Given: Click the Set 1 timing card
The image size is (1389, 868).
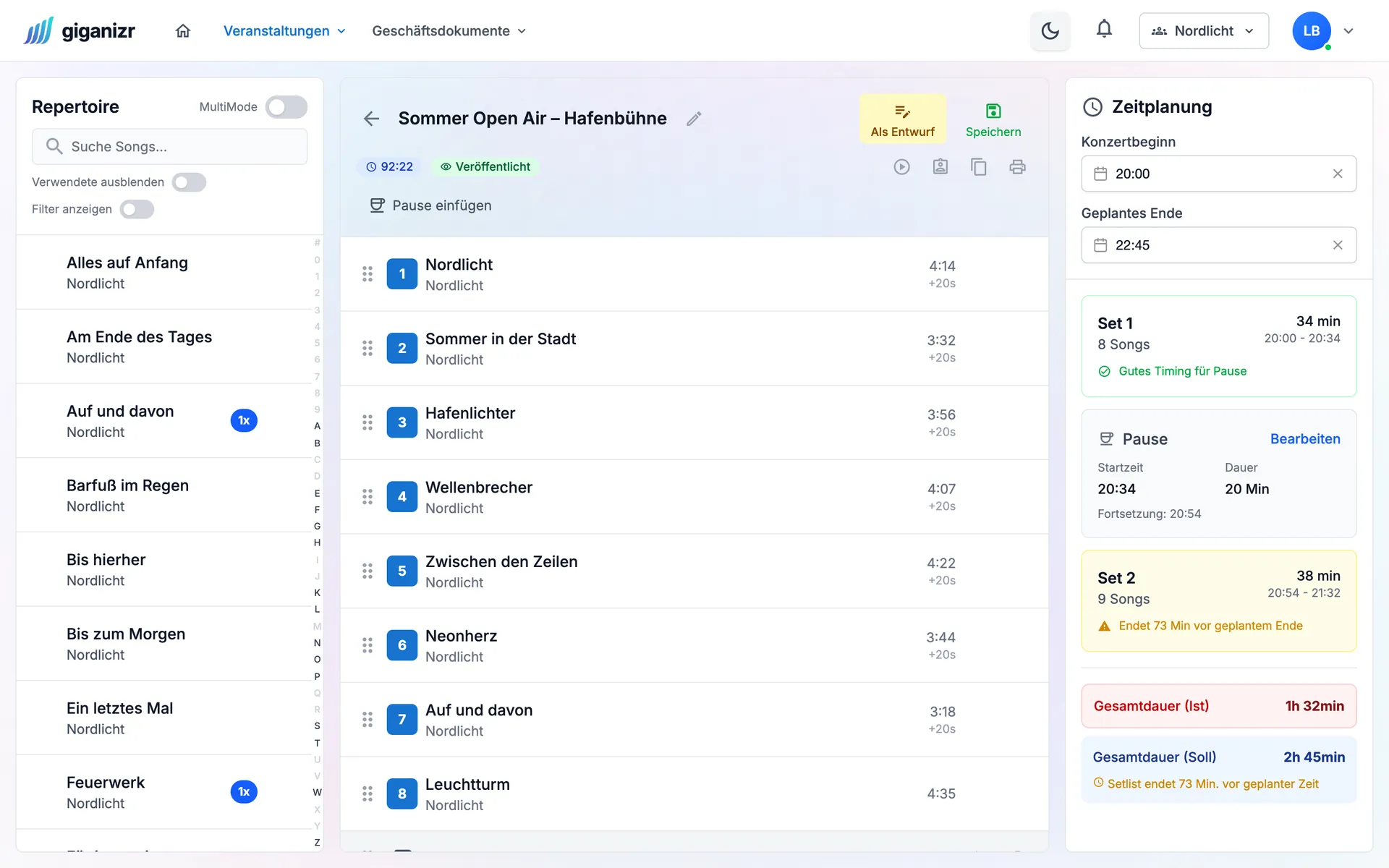Looking at the screenshot, I should 1218,346.
